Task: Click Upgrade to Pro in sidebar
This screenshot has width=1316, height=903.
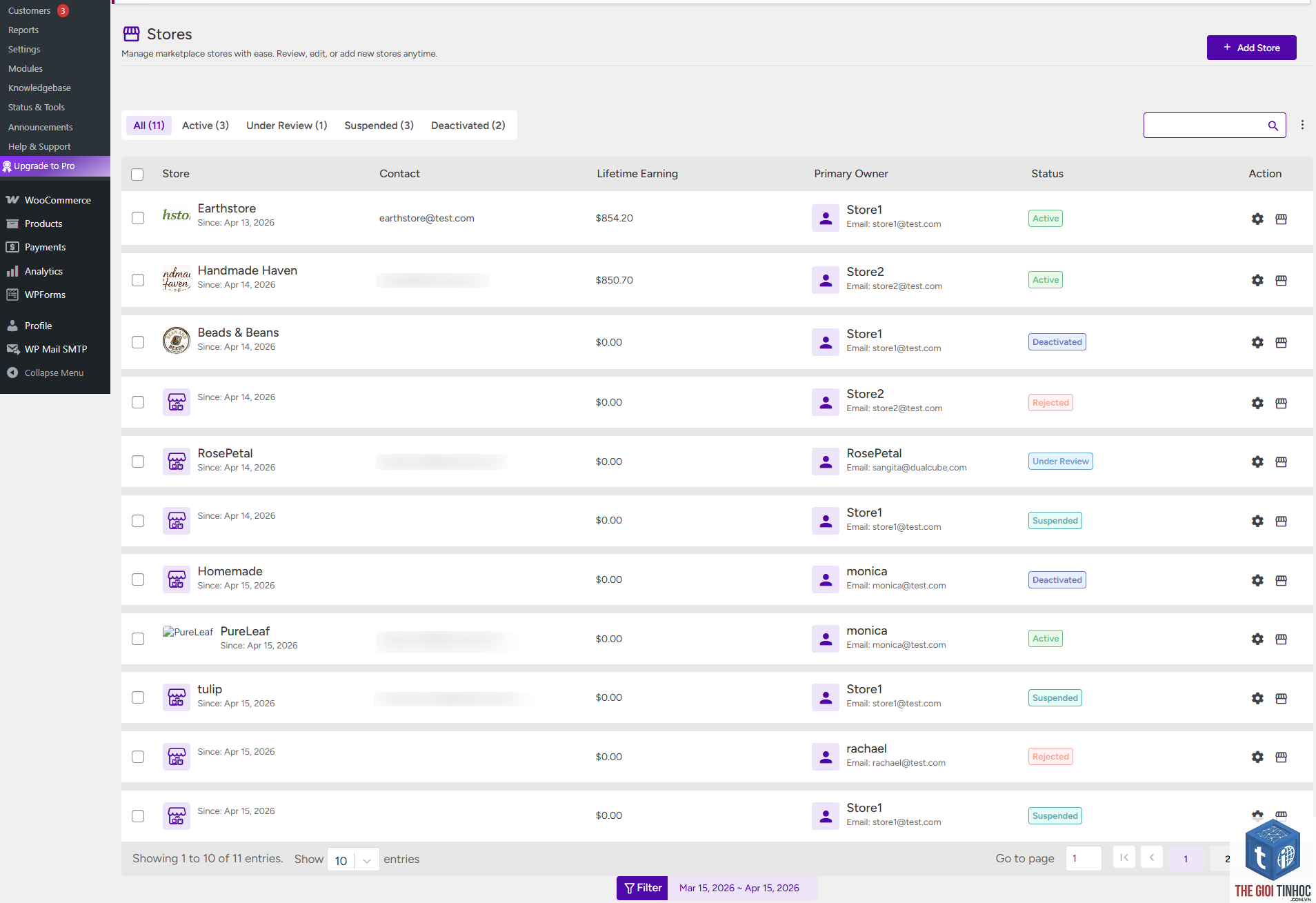Action: click(55, 166)
